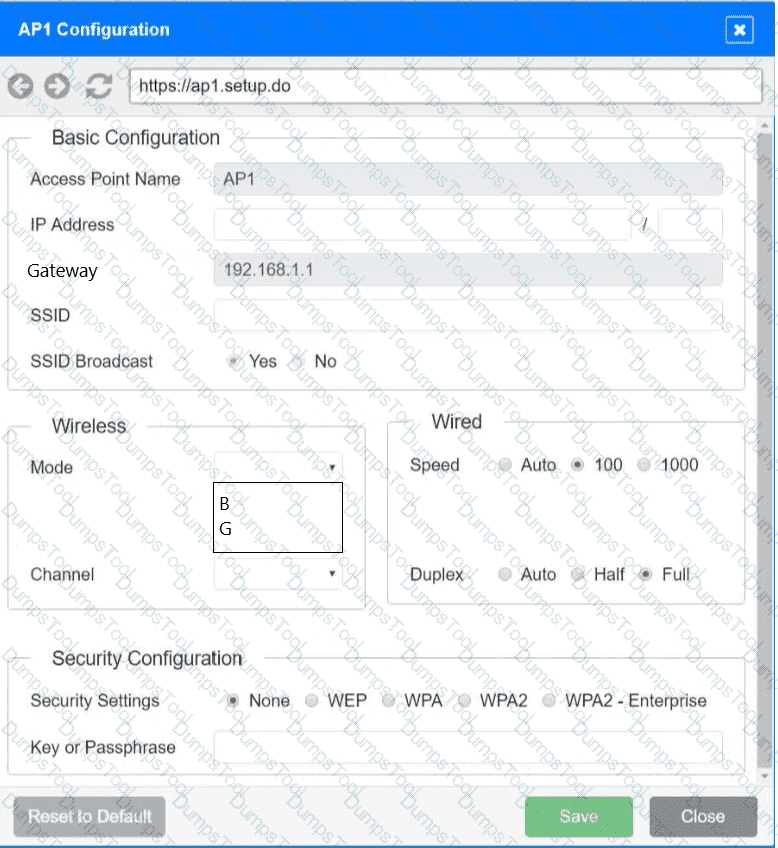Viewport: 778px width, 848px height.
Task: Click the browser forward arrow icon
Action: pos(58,86)
